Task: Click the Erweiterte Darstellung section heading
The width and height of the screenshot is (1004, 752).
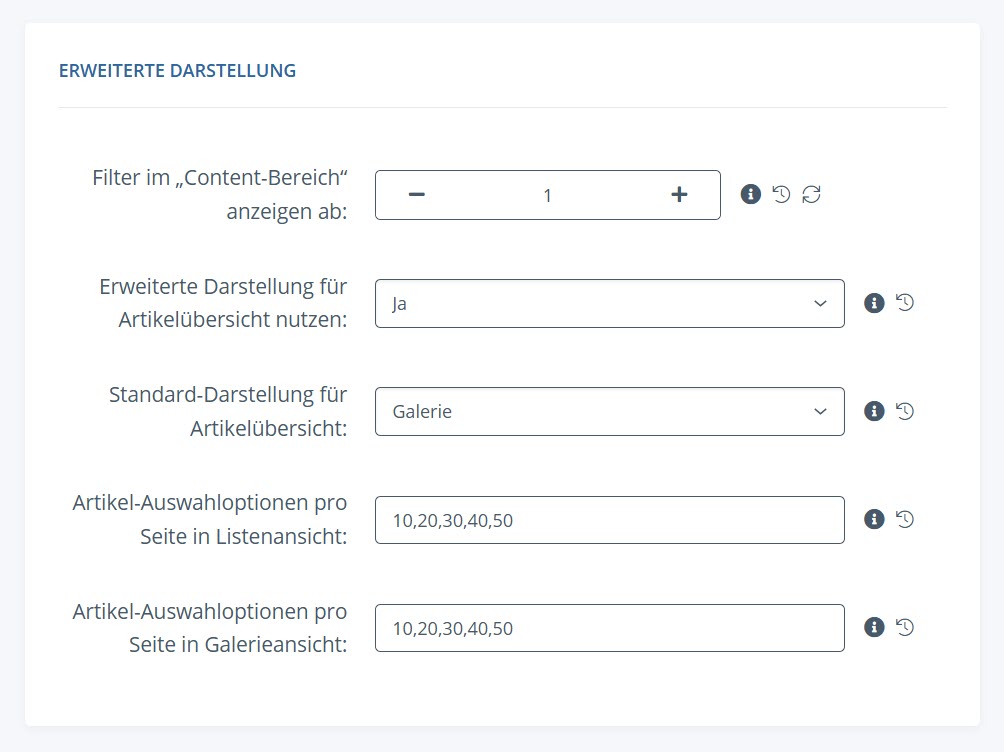Action: coord(177,71)
